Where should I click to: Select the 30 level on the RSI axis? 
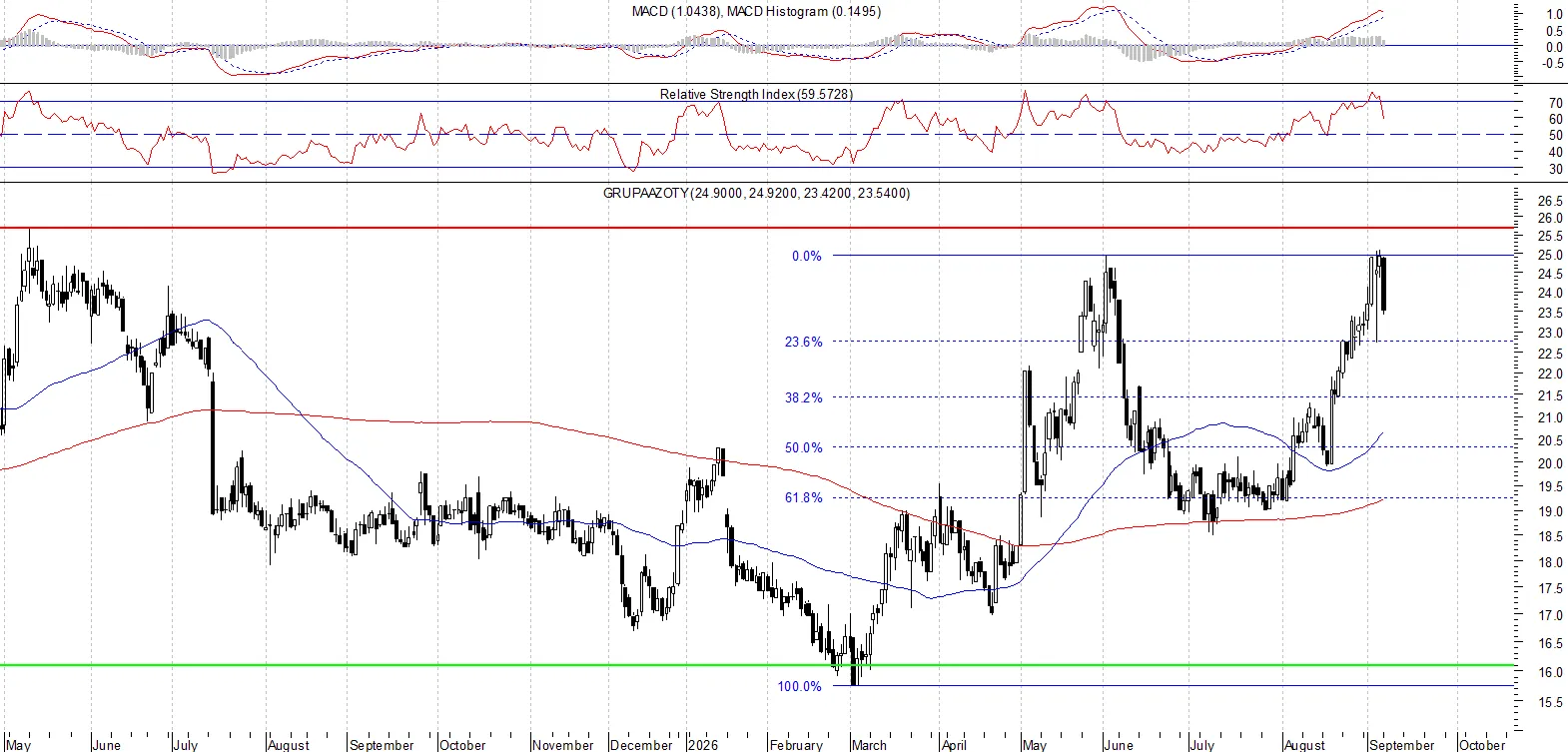(x=1556, y=170)
